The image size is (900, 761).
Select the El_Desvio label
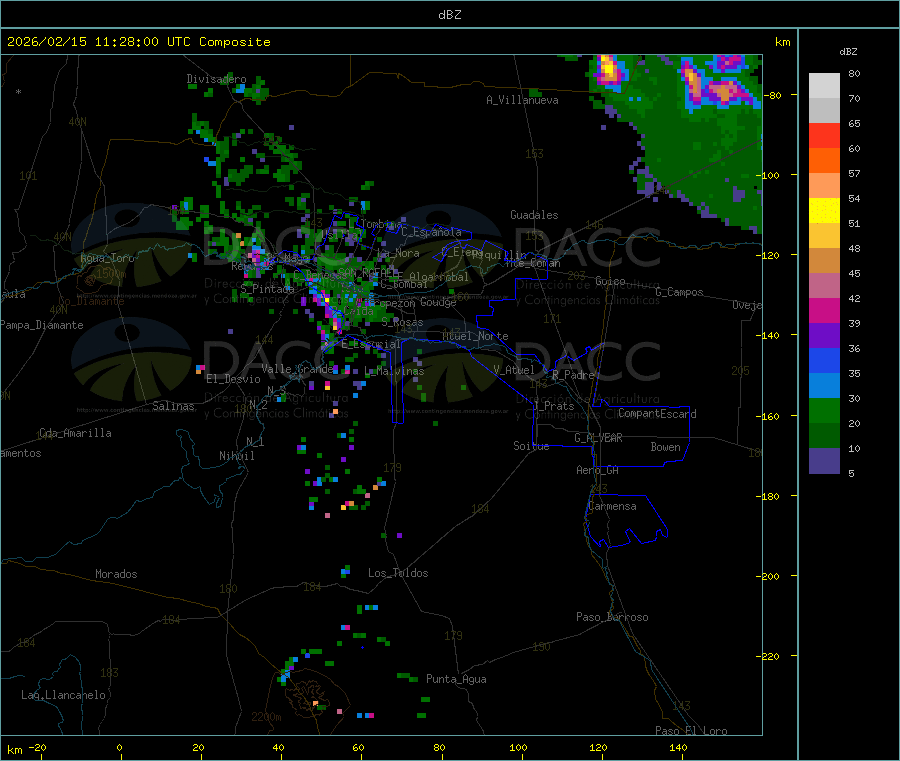coord(234,379)
